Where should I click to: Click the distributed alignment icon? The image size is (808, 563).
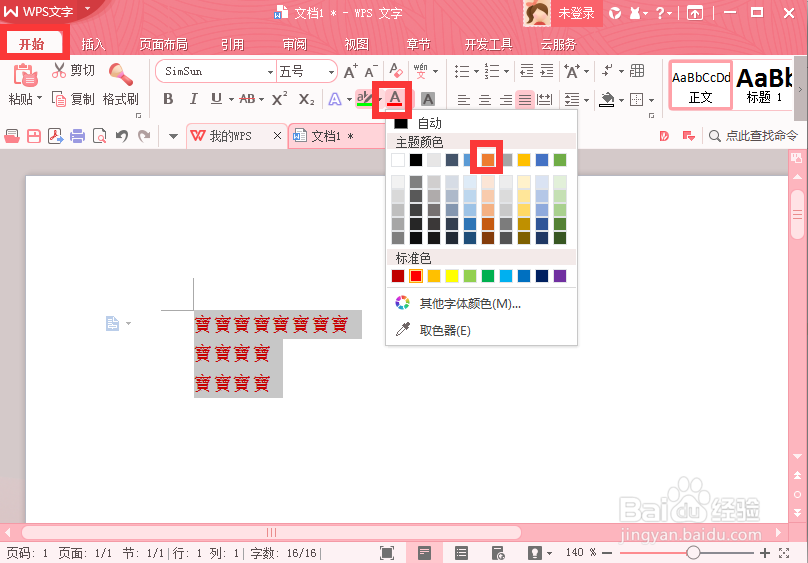(545, 99)
